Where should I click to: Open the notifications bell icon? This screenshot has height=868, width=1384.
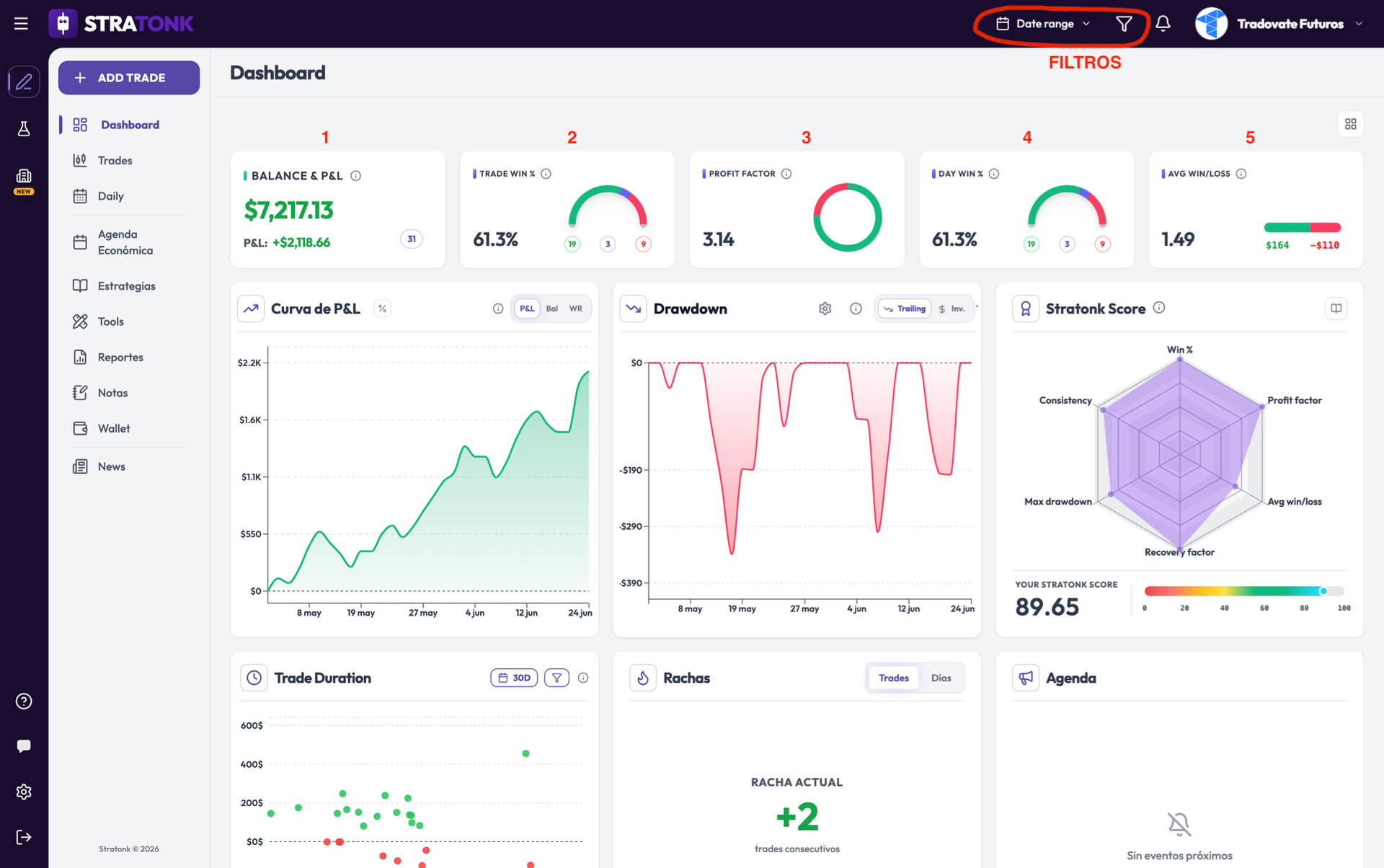tap(1163, 24)
